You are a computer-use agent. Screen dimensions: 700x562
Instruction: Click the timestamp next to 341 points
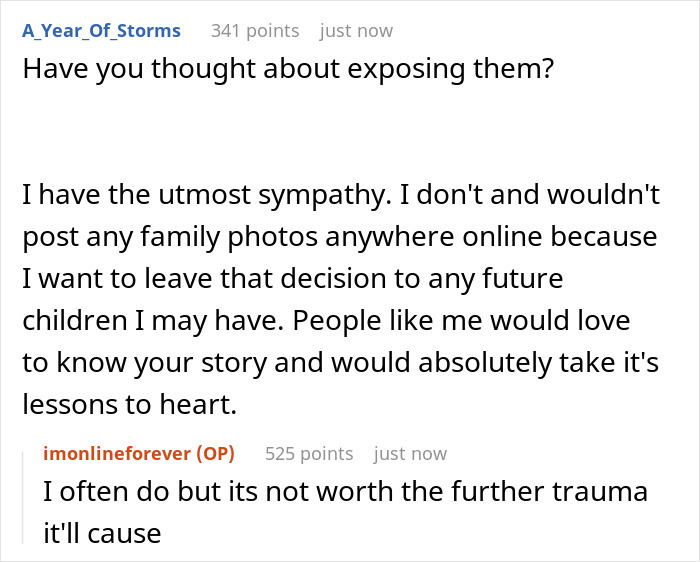(x=357, y=31)
